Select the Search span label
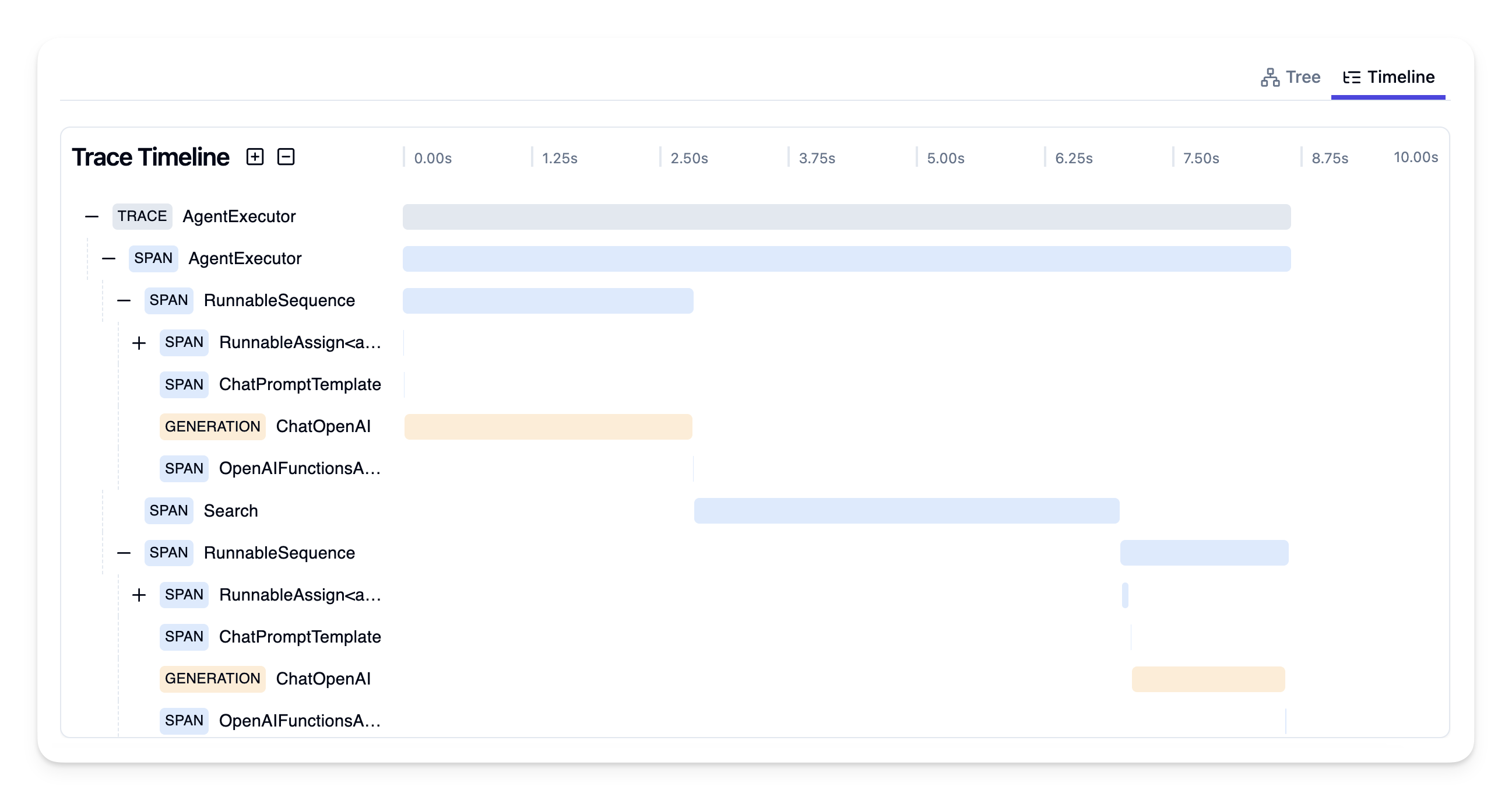 [x=231, y=510]
